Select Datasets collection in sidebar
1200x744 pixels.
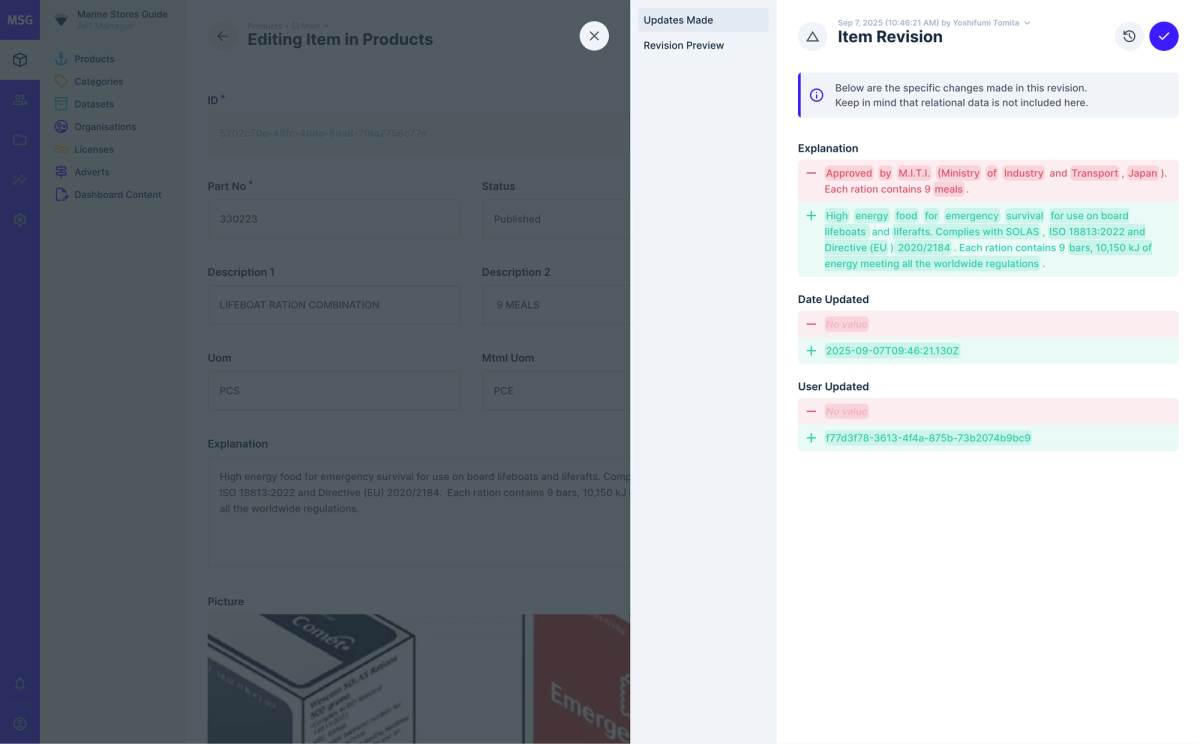pos(113,104)
